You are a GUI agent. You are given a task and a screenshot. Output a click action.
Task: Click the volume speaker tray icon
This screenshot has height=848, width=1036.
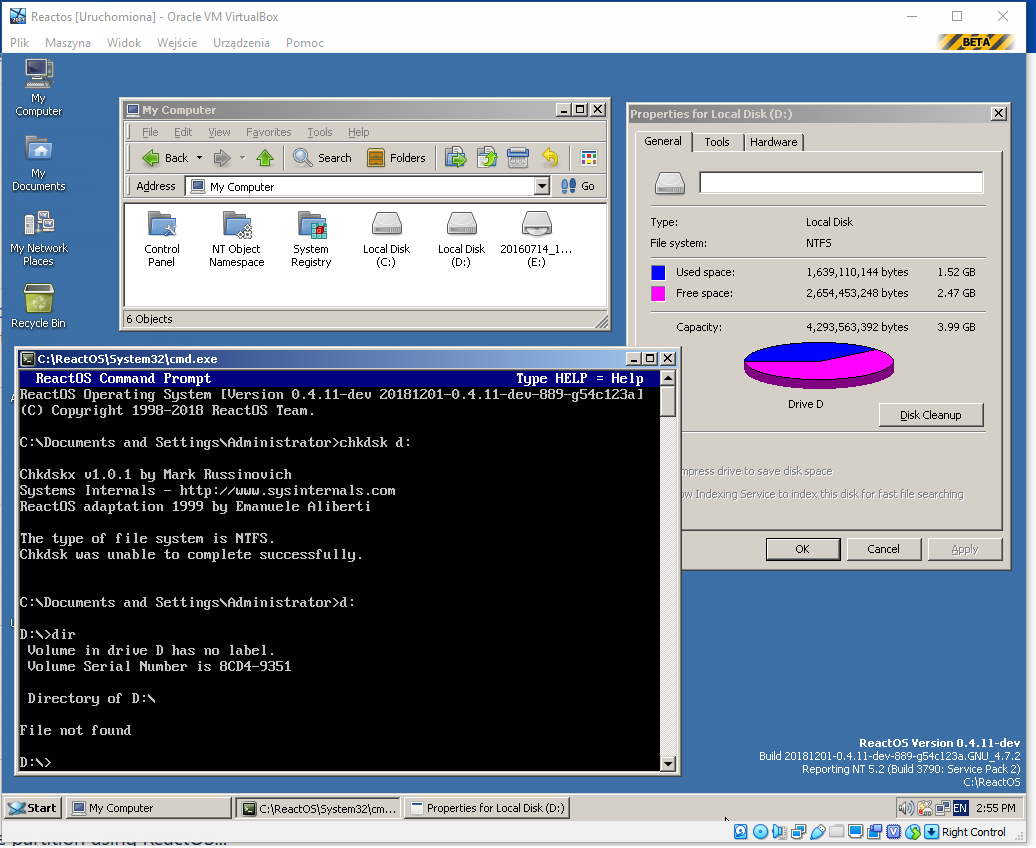coord(906,808)
